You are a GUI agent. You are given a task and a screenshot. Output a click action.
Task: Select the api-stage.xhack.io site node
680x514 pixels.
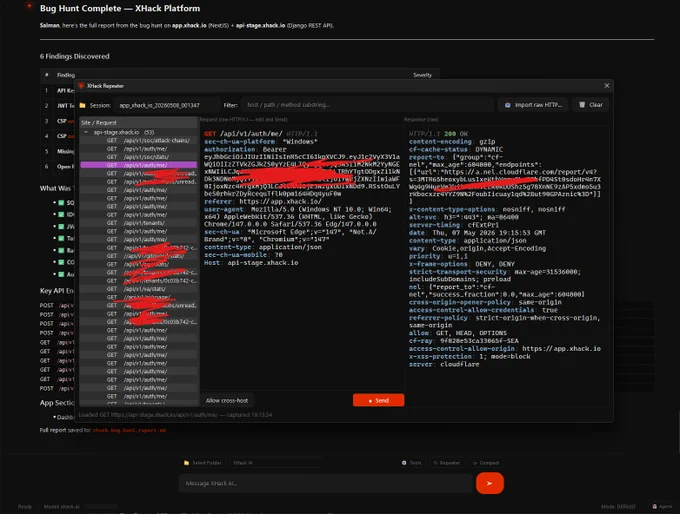tap(124, 132)
